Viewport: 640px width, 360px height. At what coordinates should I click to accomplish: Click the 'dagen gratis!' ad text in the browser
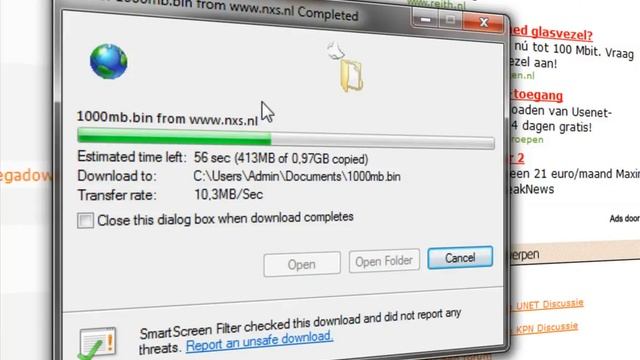(557, 127)
